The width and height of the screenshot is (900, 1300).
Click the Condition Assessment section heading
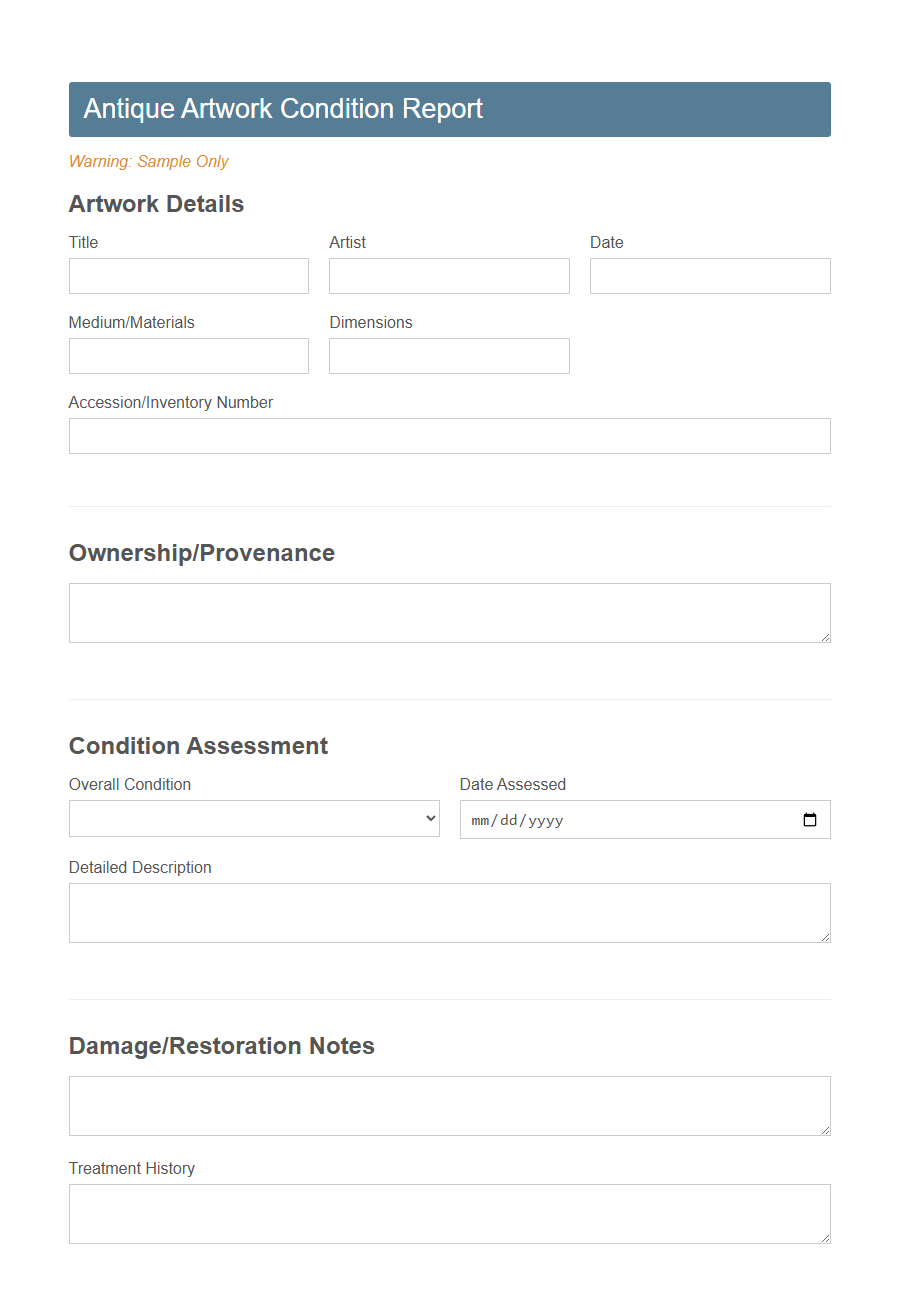coord(198,745)
